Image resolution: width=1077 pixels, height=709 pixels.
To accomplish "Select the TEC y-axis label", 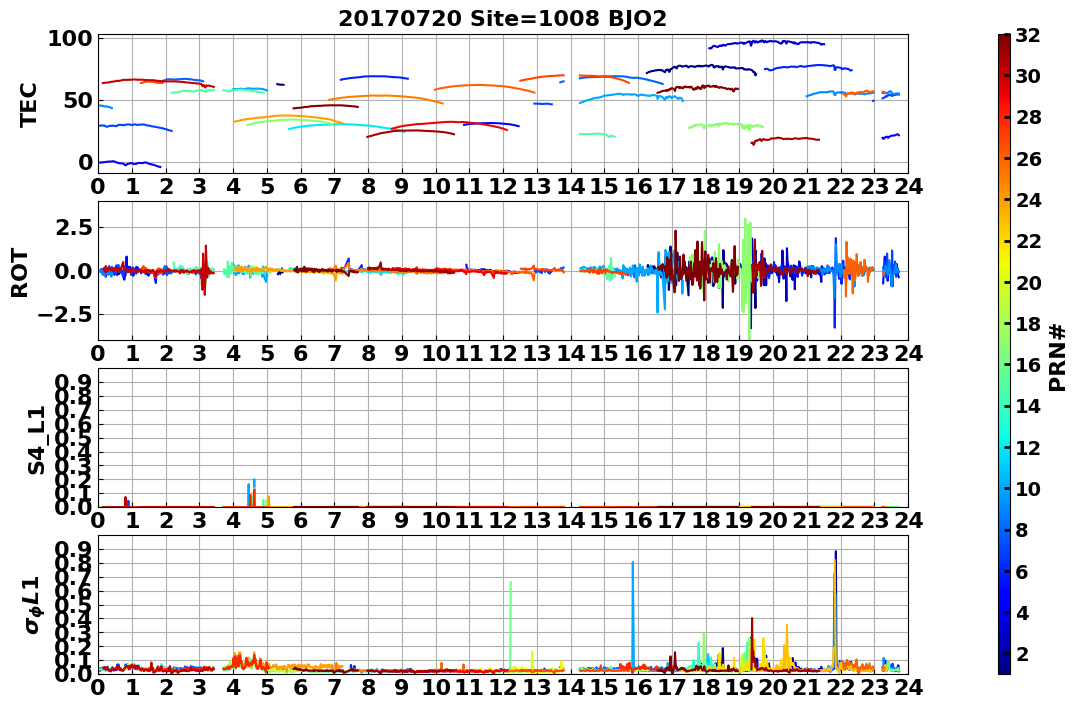I will coord(28,105).
